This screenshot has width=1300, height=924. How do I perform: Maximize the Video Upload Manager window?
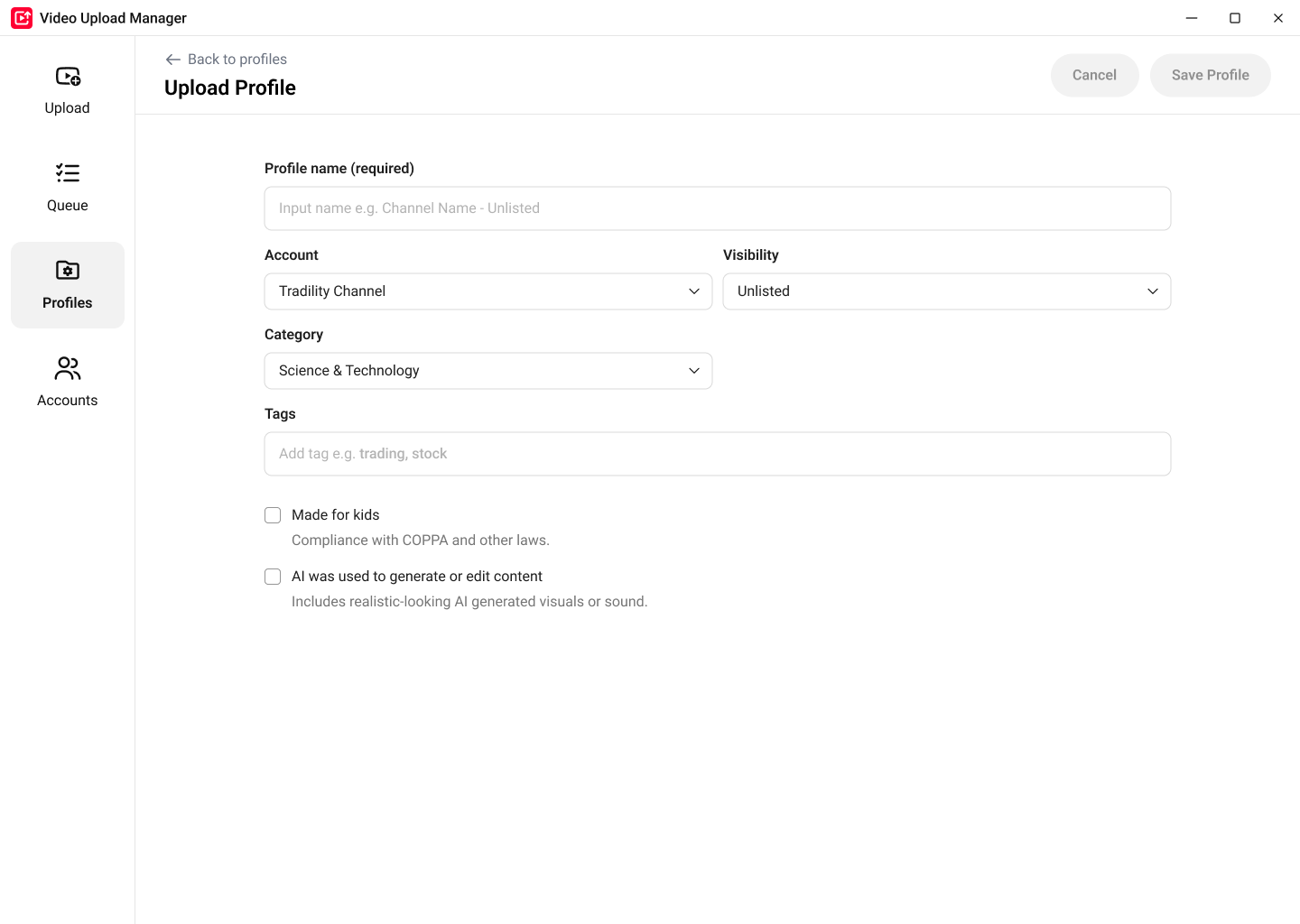[x=1235, y=18]
